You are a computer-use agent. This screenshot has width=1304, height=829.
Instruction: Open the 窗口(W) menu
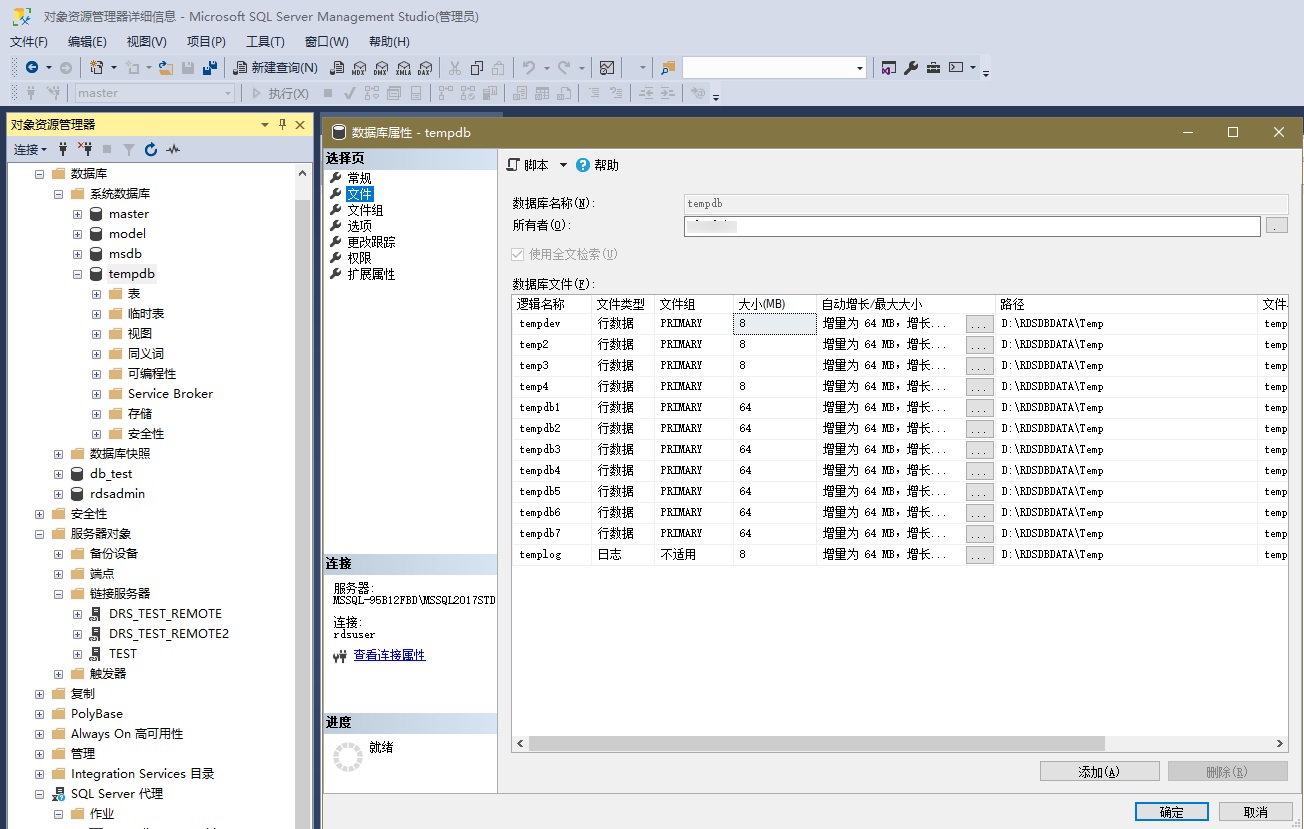click(327, 42)
